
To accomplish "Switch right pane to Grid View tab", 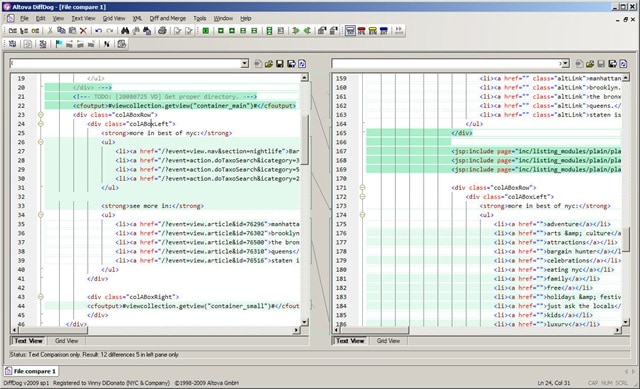I will point(388,341).
